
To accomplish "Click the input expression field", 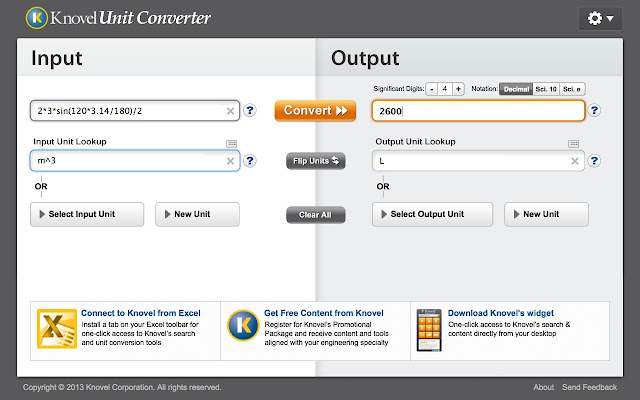I will [135, 111].
